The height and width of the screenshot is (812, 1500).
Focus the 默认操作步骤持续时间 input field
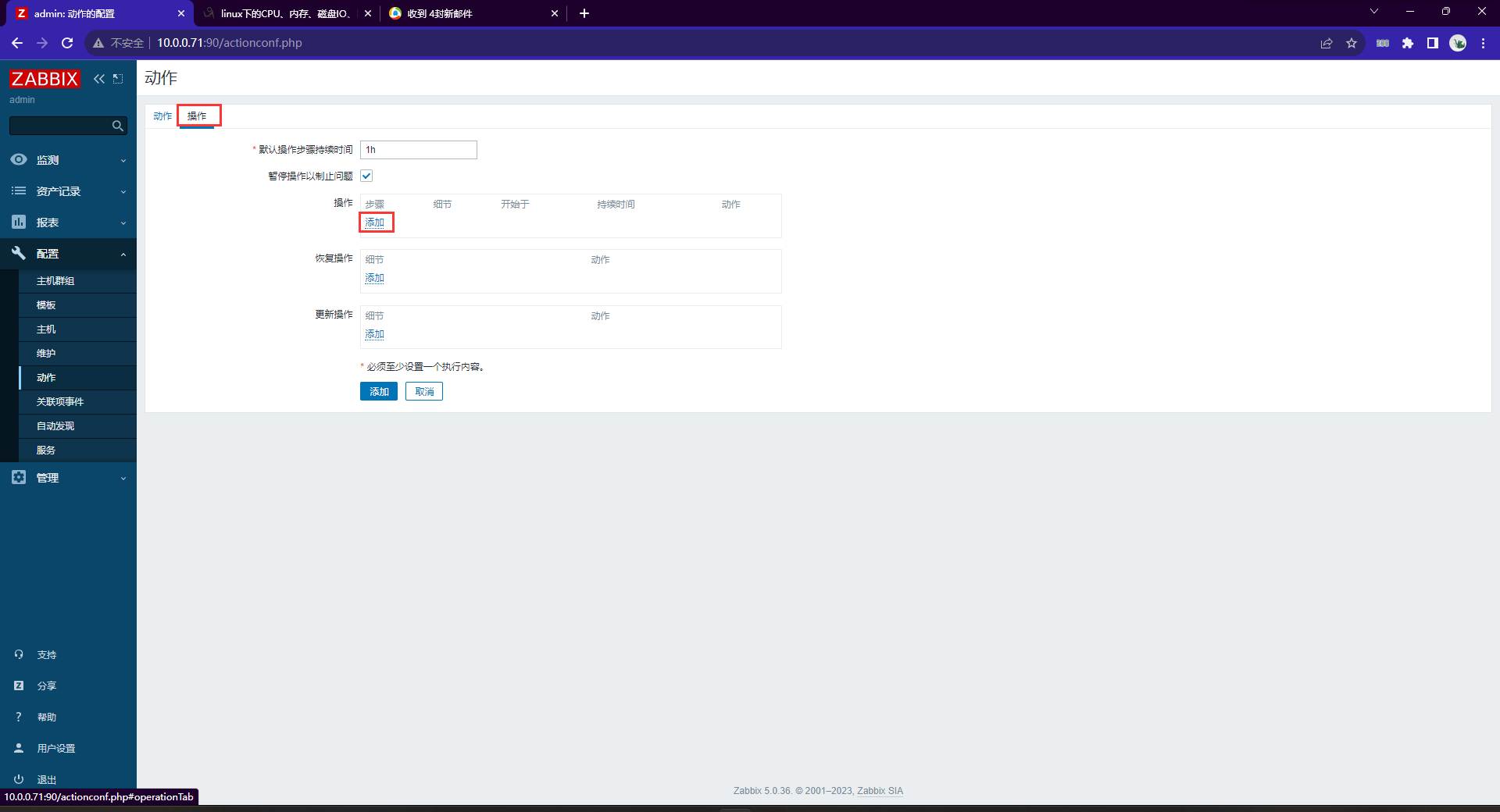pyautogui.click(x=419, y=150)
